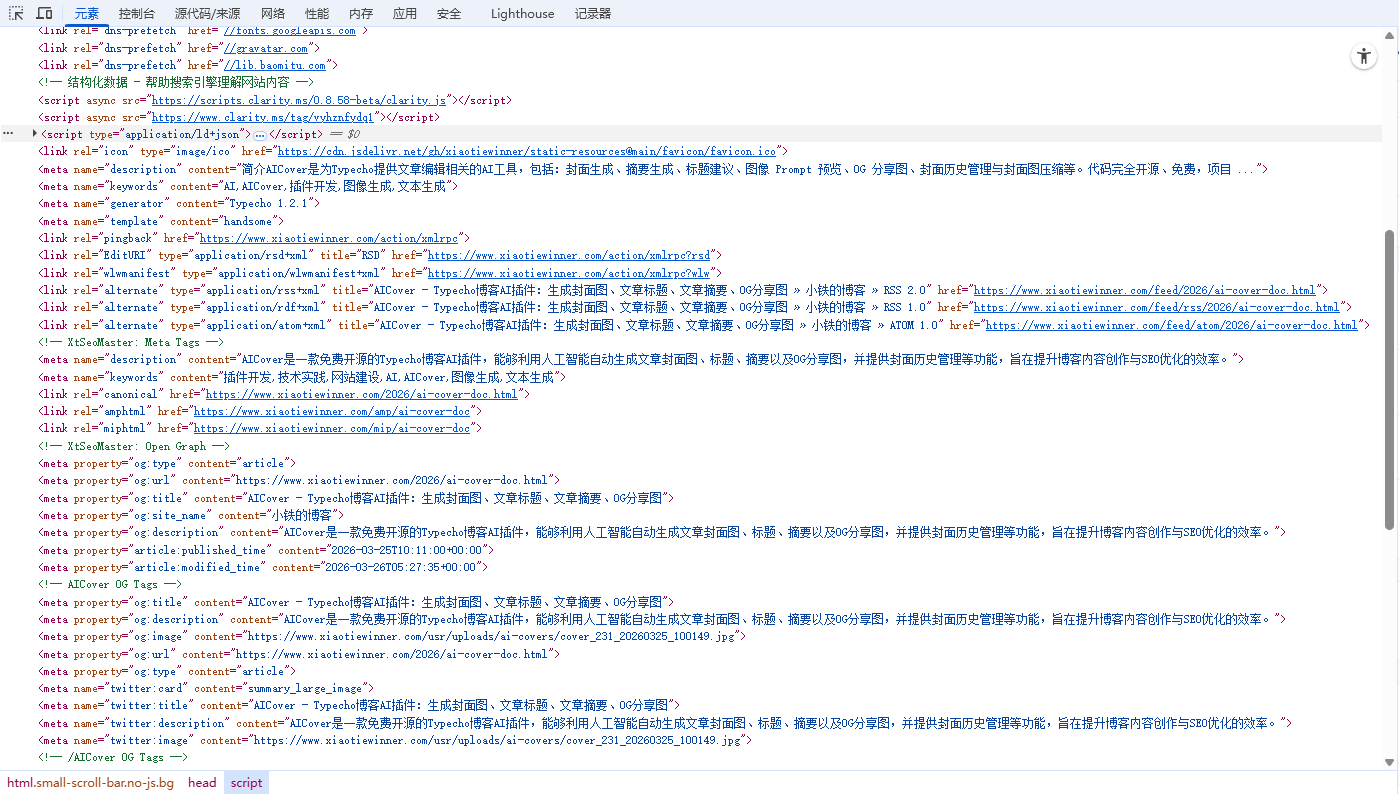
Task: Open the scripts.clarity.ms clarity.js src link
Action: tap(299, 100)
